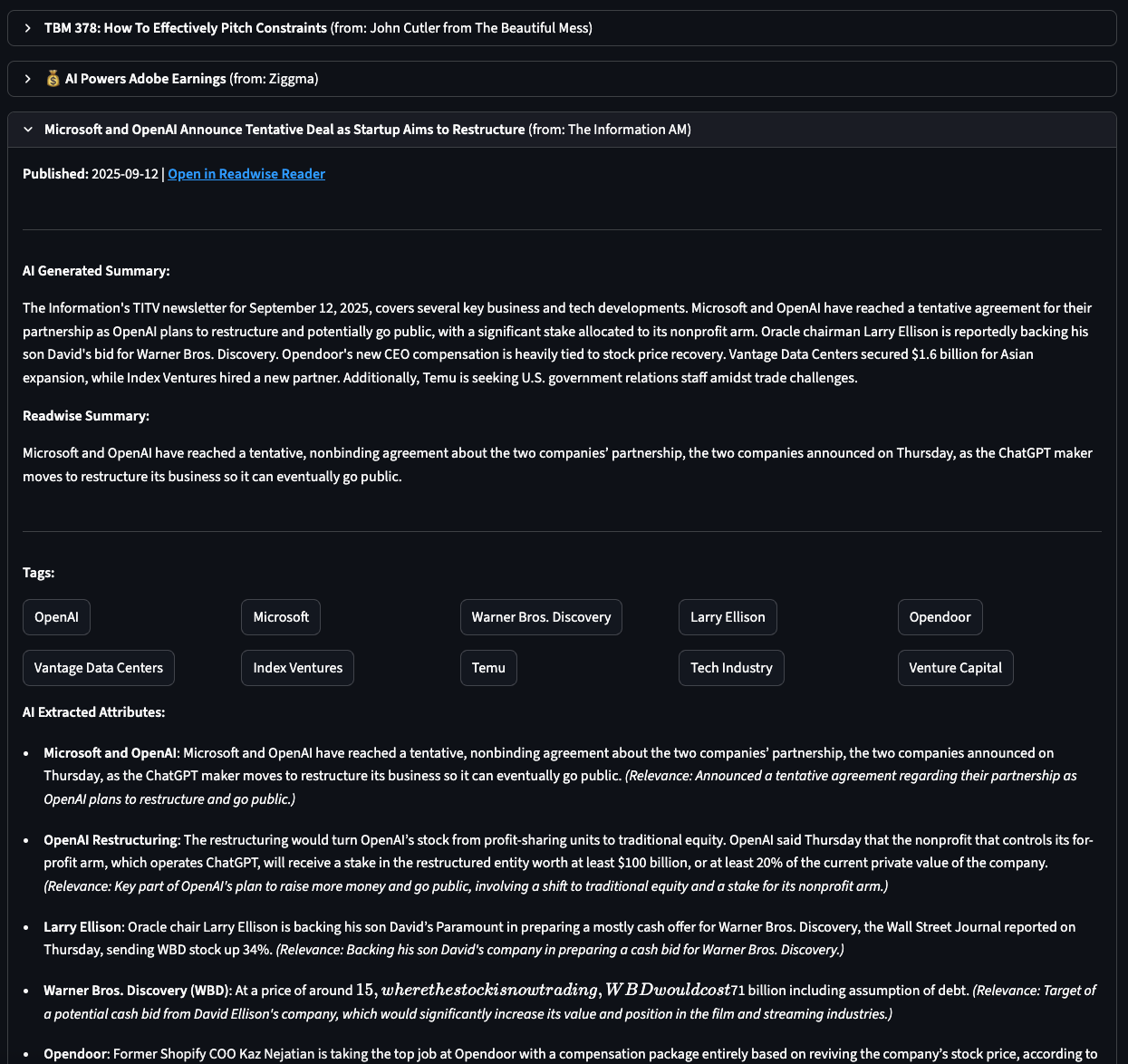1128x1064 pixels.
Task: Expand the TBM 378 Pitch Constraints article
Action: pos(562,28)
